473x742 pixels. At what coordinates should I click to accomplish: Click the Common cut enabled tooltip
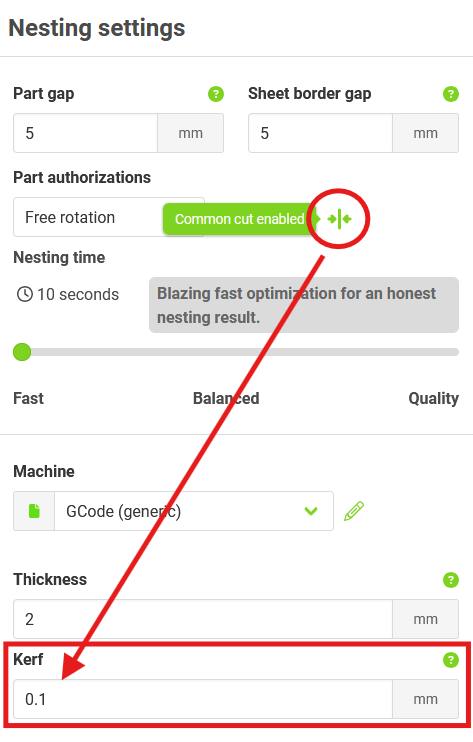point(239,219)
